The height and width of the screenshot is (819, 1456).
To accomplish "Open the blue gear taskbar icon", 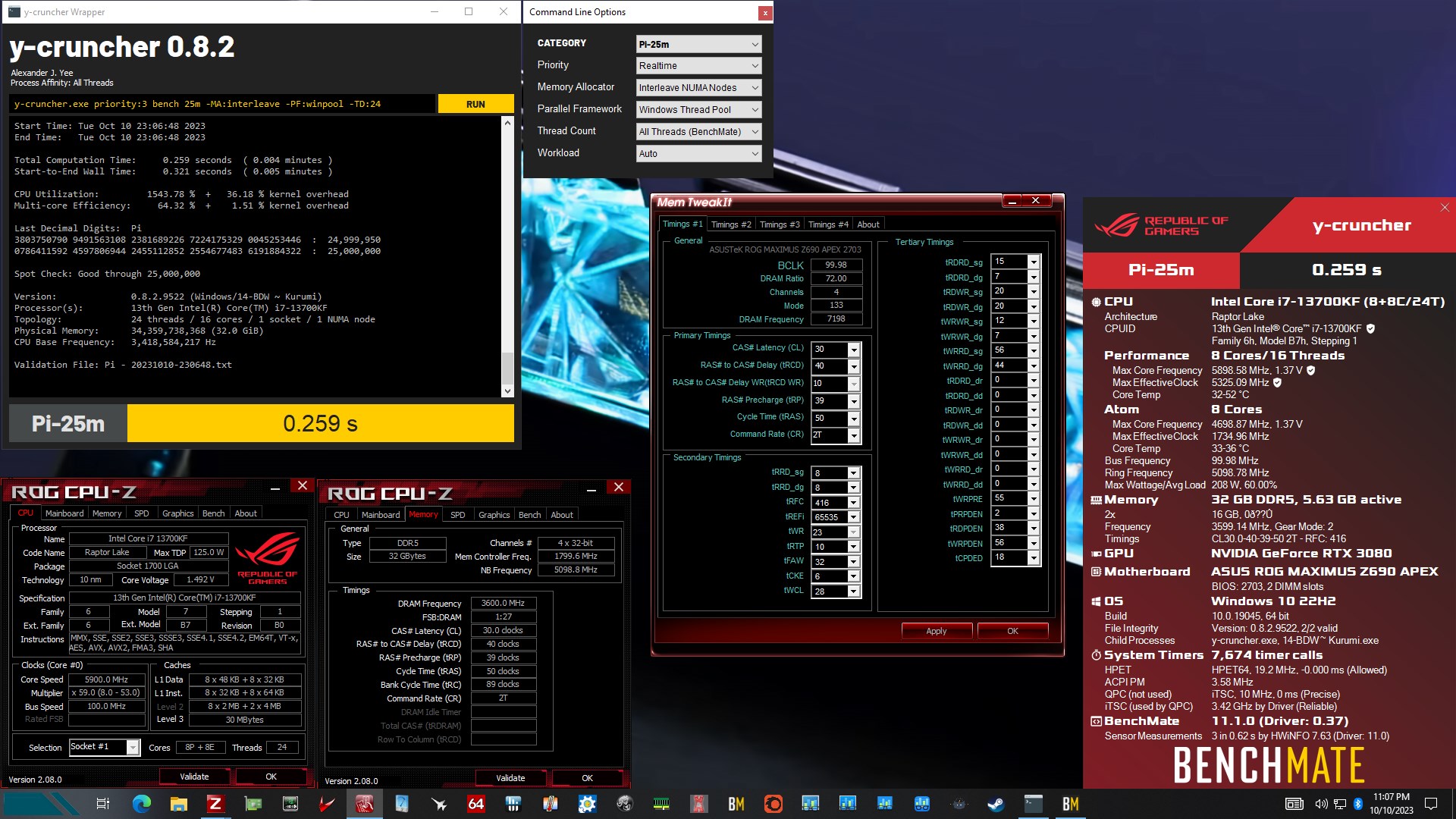I will 587,804.
